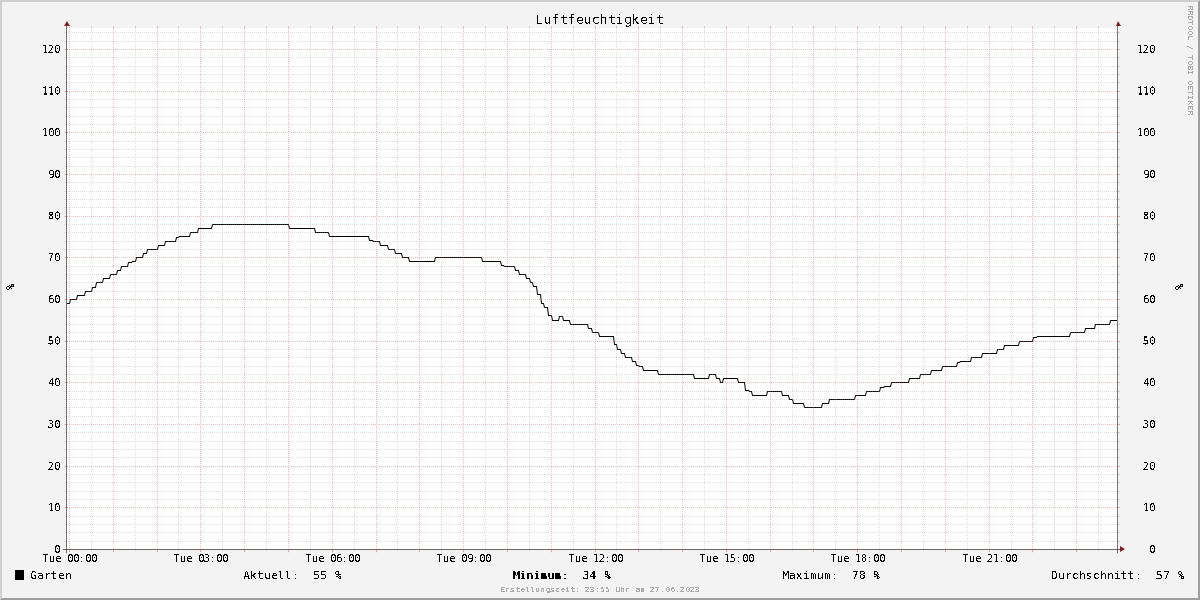The height and width of the screenshot is (600, 1200).
Task: Click the Tue 18:00 time label
Action: point(858,558)
